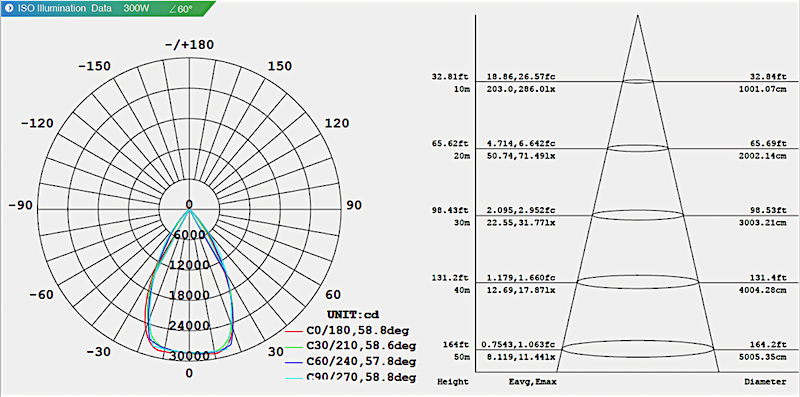This screenshot has width=800, height=397.
Task: Click the Eavg,Emax column label
Action: (532, 382)
